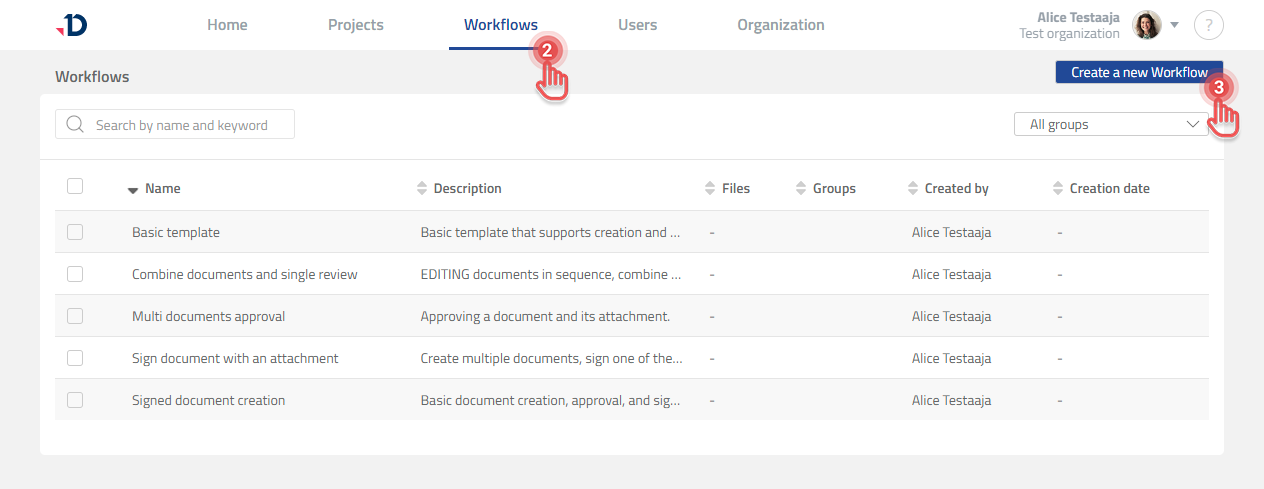Image resolution: width=1264 pixels, height=489 pixels.
Task: Click the magnifier icon in the search box
Action: pos(75,125)
